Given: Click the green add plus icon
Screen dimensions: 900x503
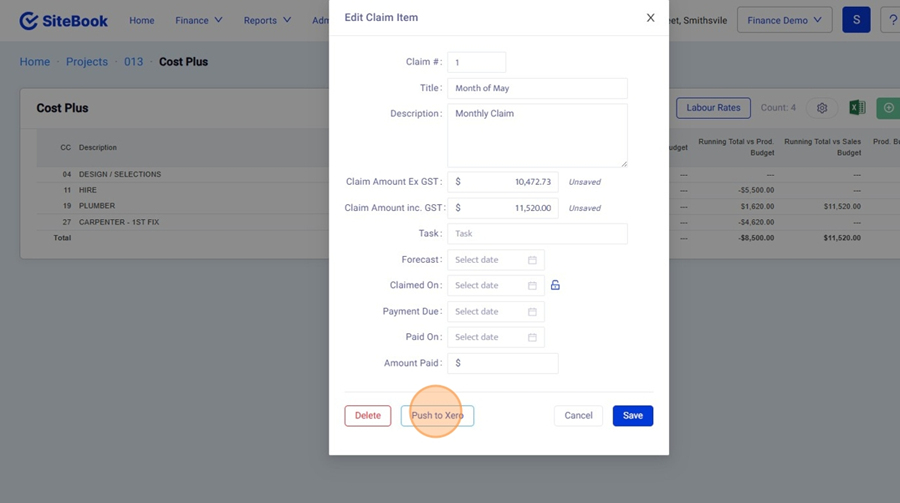Looking at the screenshot, I should [888, 108].
